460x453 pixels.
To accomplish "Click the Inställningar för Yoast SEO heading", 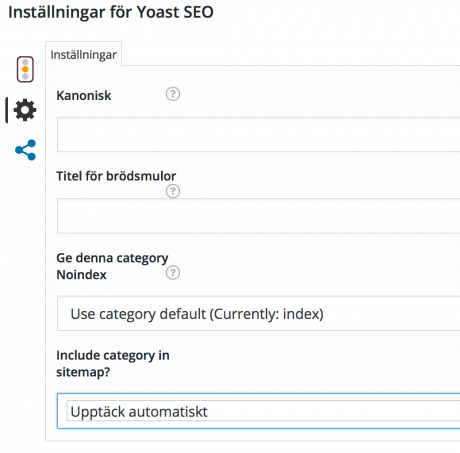I will (111, 12).
